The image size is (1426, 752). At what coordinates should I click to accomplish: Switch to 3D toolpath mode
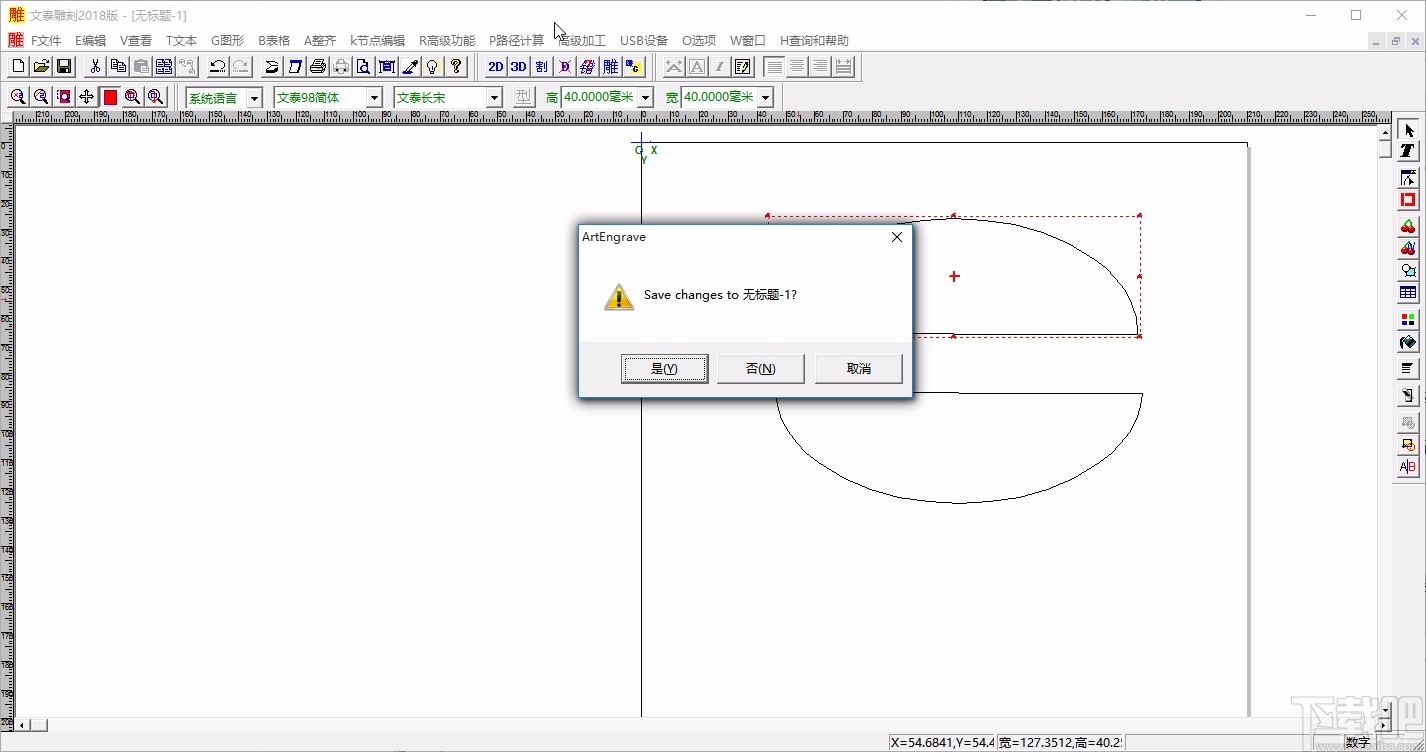518,67
